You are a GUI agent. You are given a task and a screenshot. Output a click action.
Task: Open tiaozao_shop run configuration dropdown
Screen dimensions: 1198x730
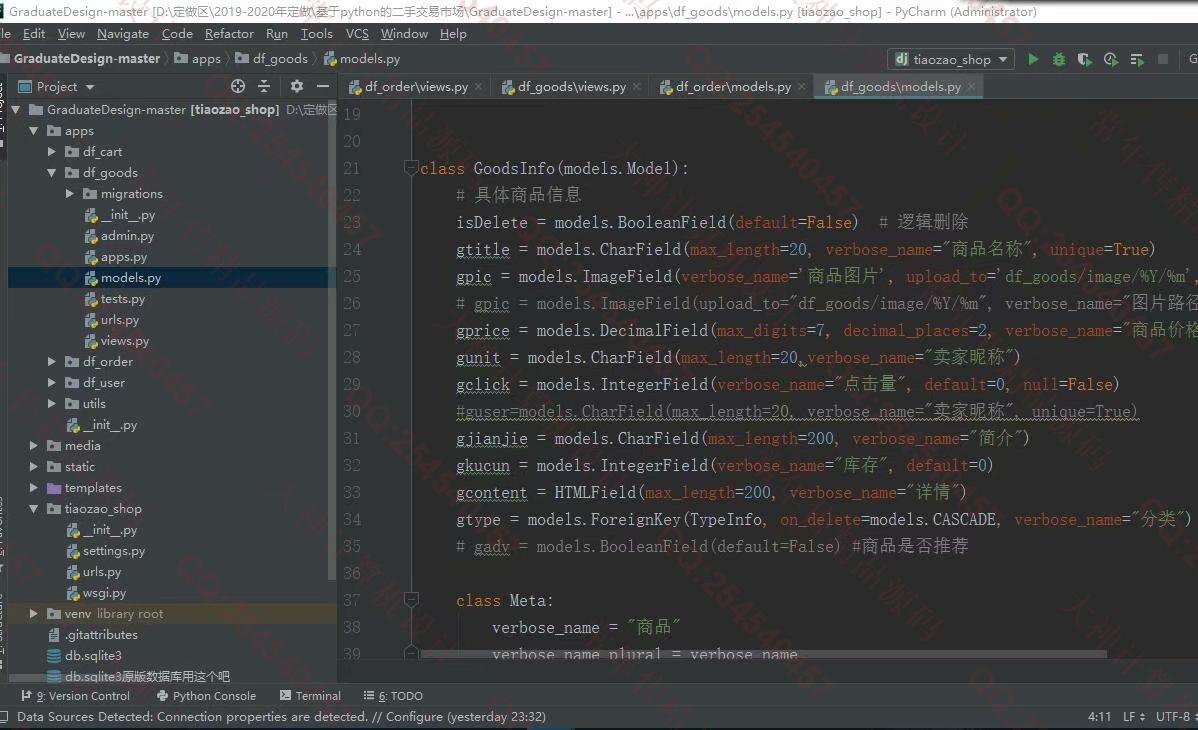click(x=950, y=59)
